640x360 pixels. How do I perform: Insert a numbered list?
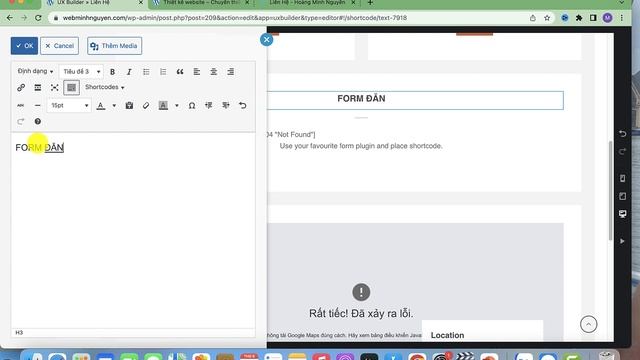(x=163, y=72)
